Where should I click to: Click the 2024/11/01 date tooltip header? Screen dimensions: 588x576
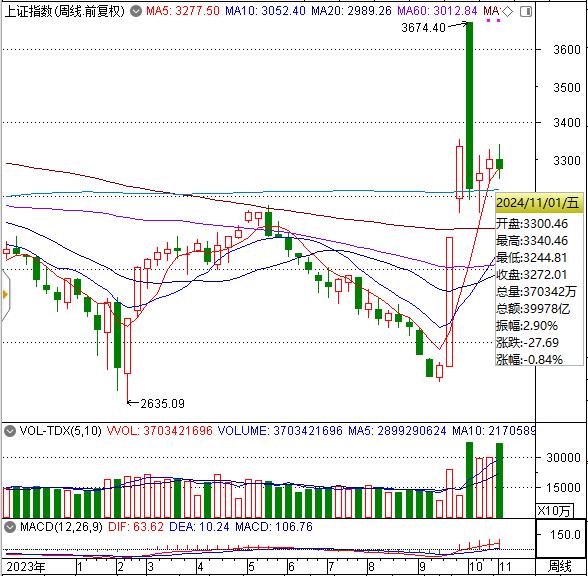[538, 203]
